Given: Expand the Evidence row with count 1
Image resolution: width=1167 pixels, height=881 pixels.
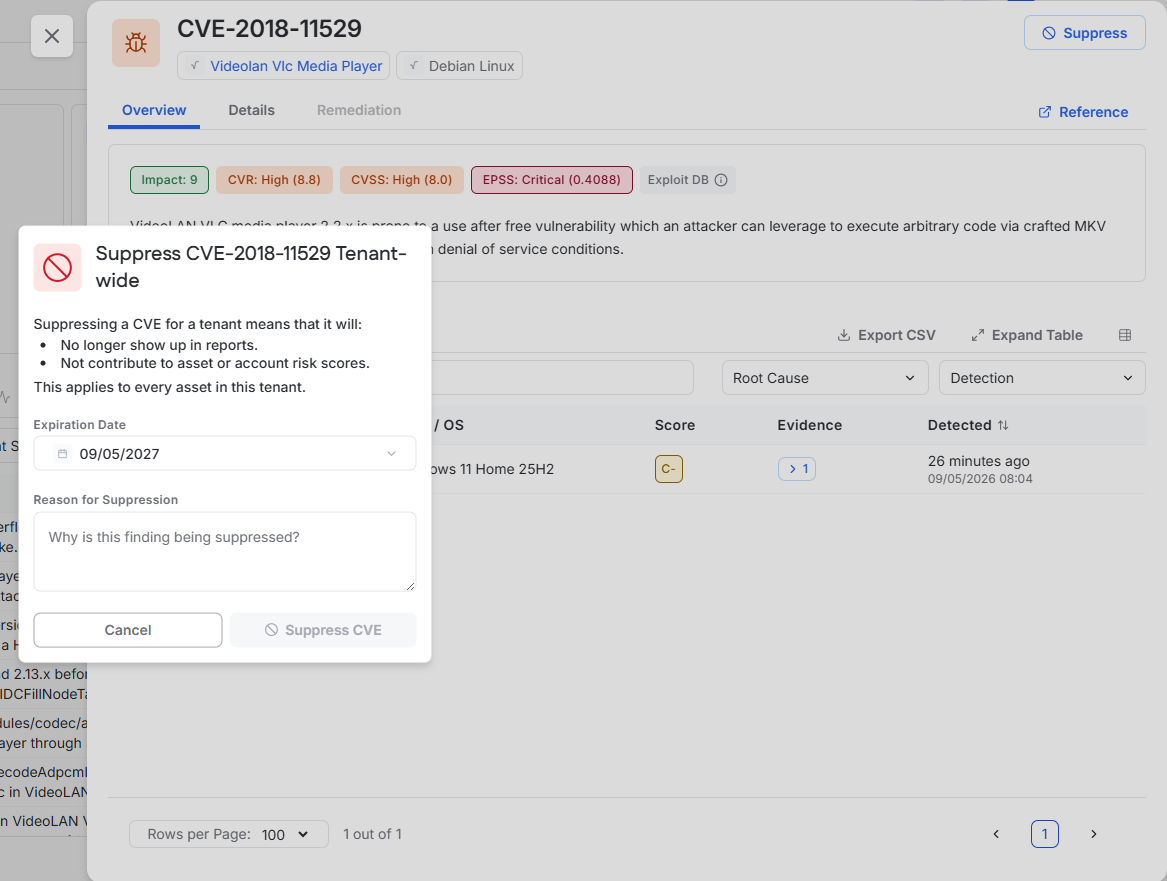Looking at the screenshot, I should click(797, 469).
